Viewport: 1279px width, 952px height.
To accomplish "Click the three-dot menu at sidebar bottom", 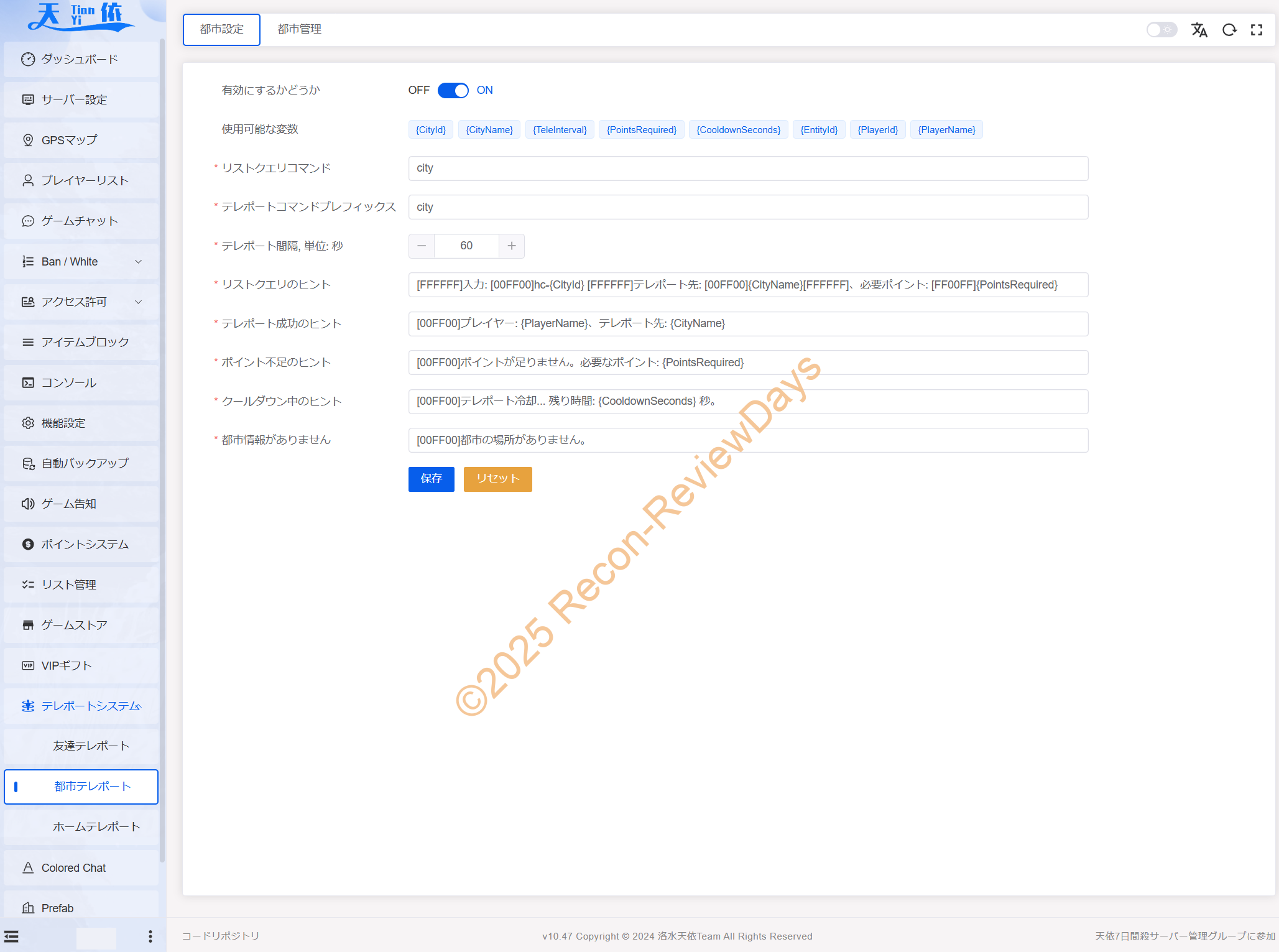I will [x=150, y=936].
